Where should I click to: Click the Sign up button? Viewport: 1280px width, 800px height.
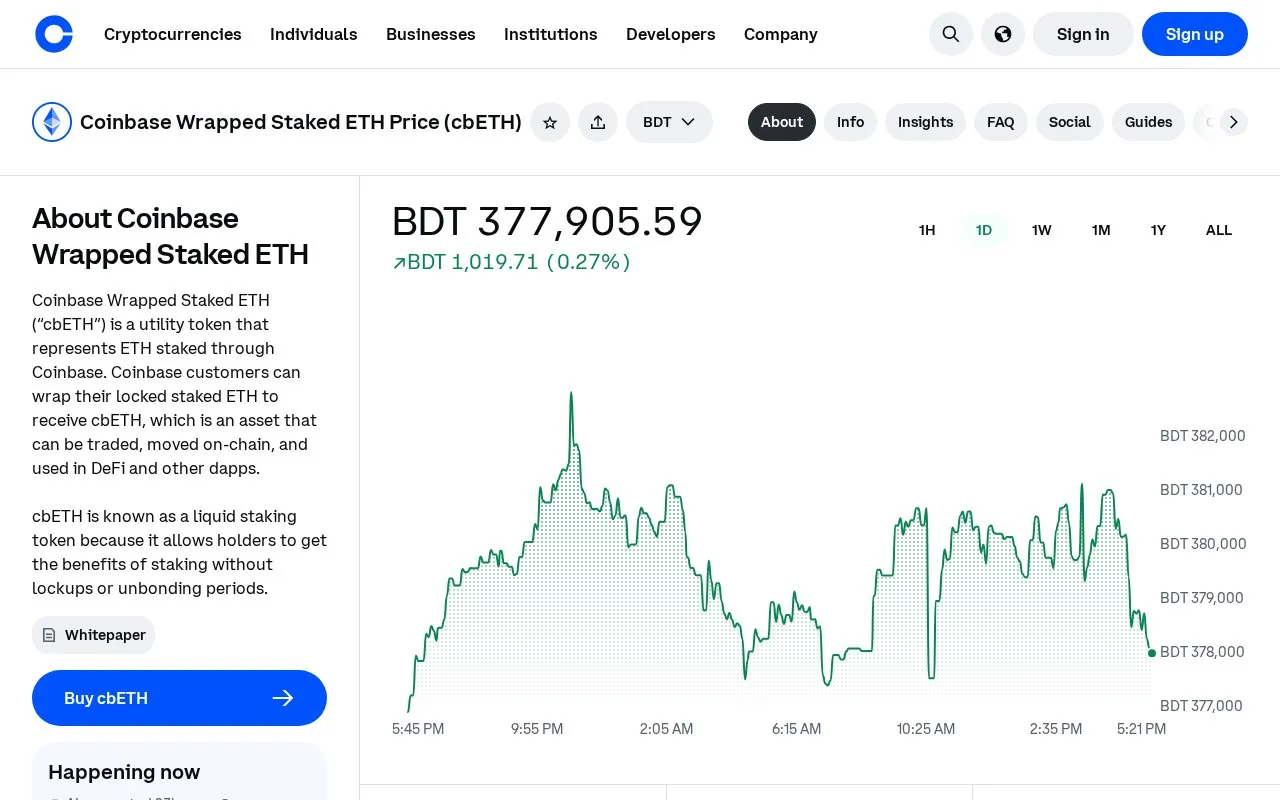(x=1195, y=34)
